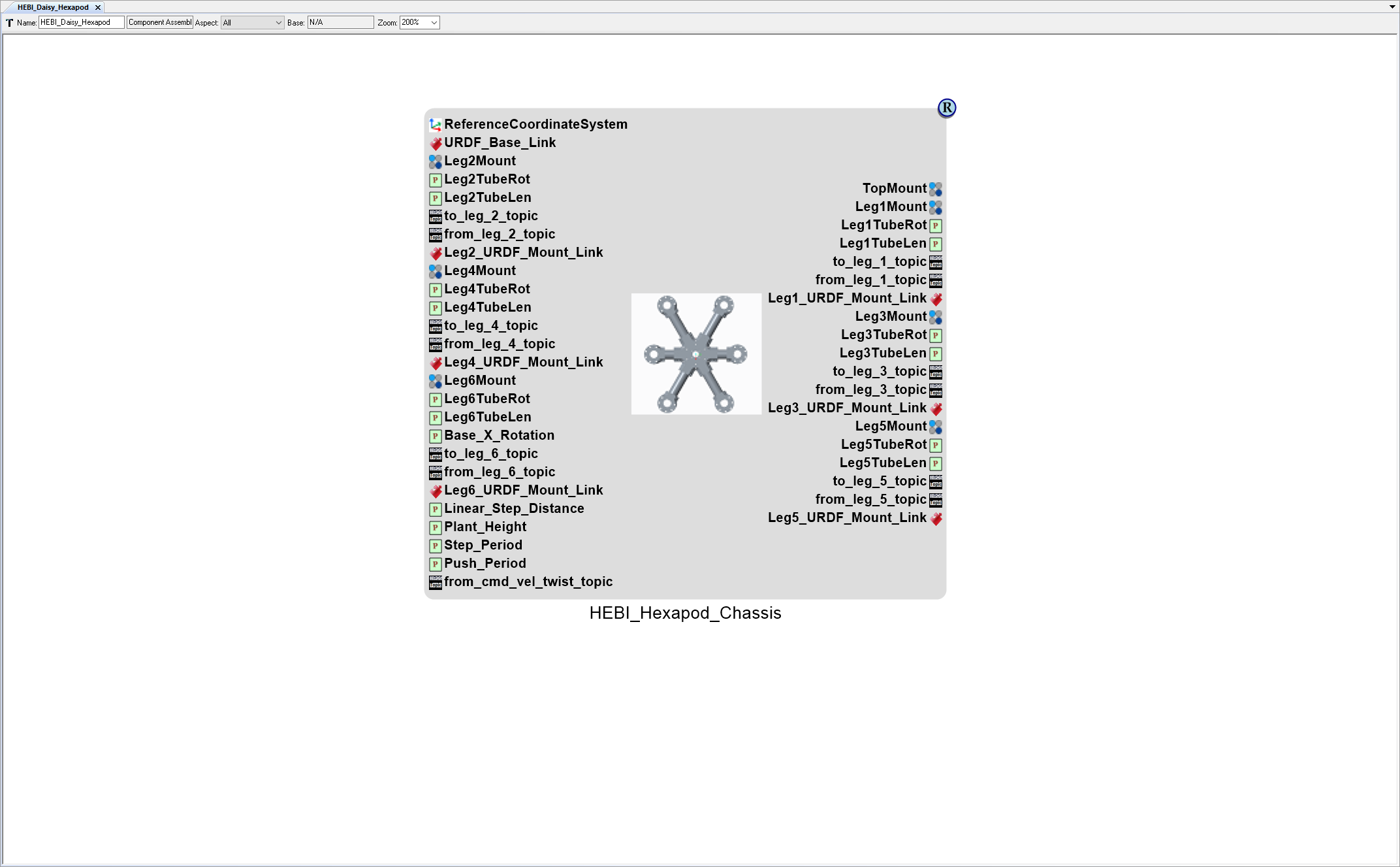Image resolution: width=1400 pixels, height=867 pixels.
Task: Select the Base_X_Rotation parameter icon
Action: (436, 436)
